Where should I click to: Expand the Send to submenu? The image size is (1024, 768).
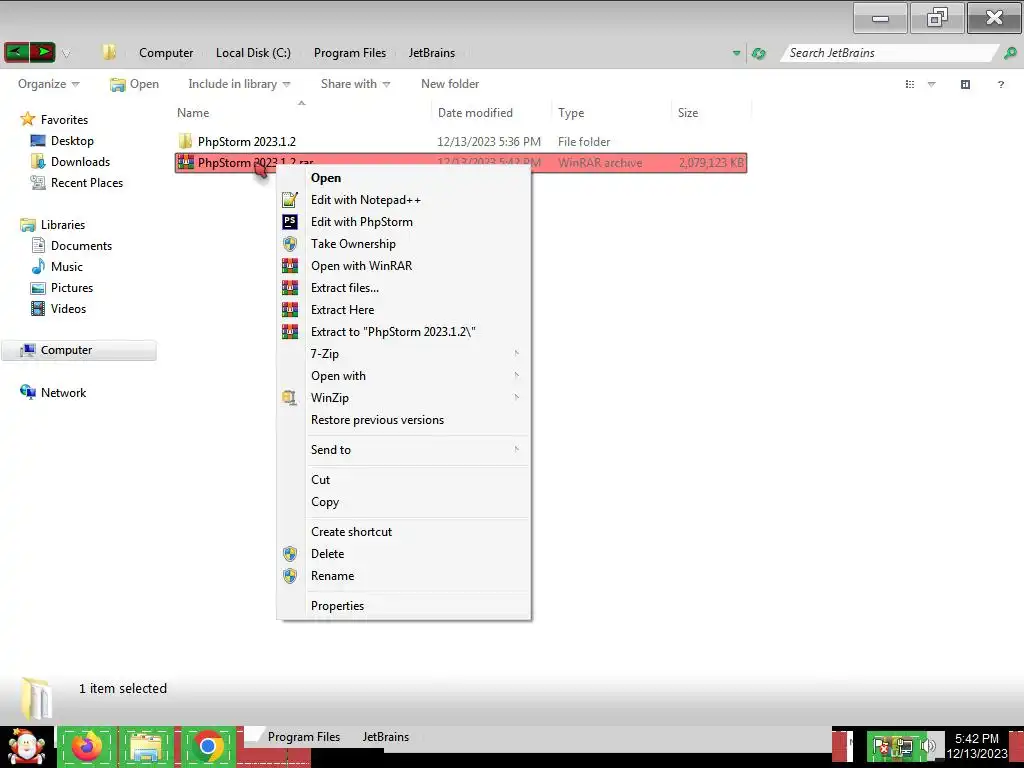[404, 450]
